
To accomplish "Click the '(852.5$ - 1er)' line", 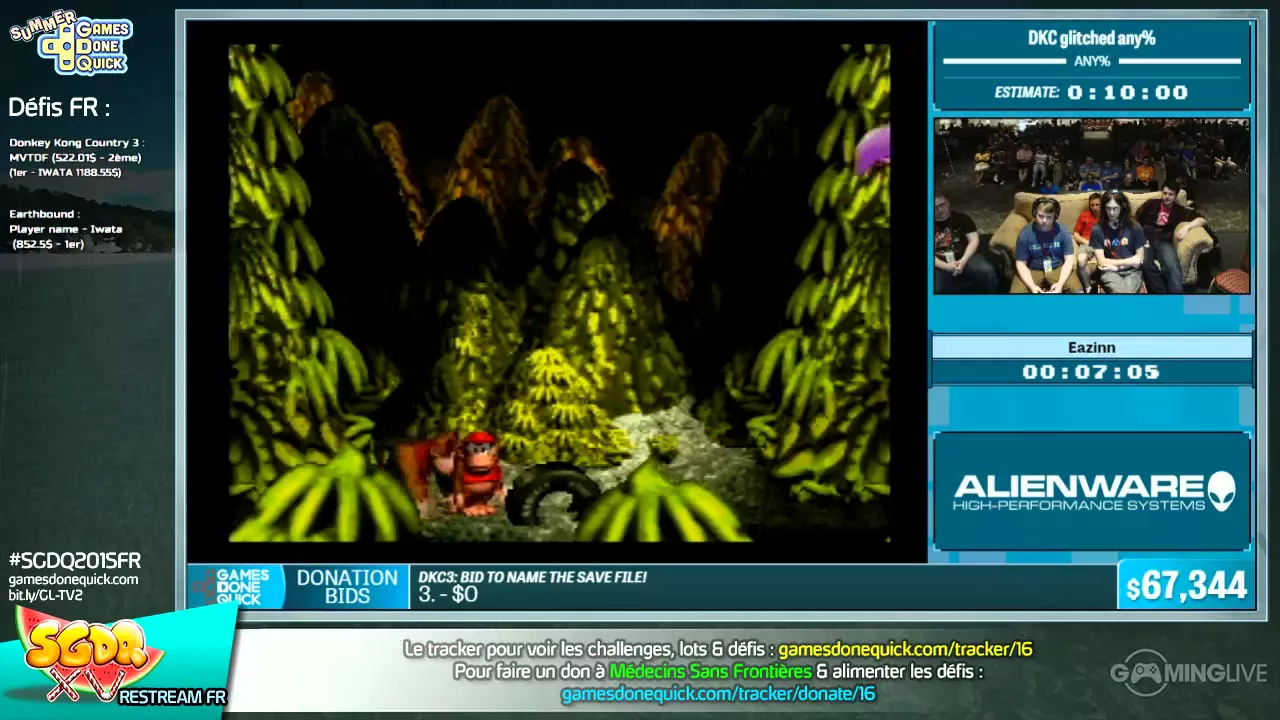I will [x=48, y=244].
